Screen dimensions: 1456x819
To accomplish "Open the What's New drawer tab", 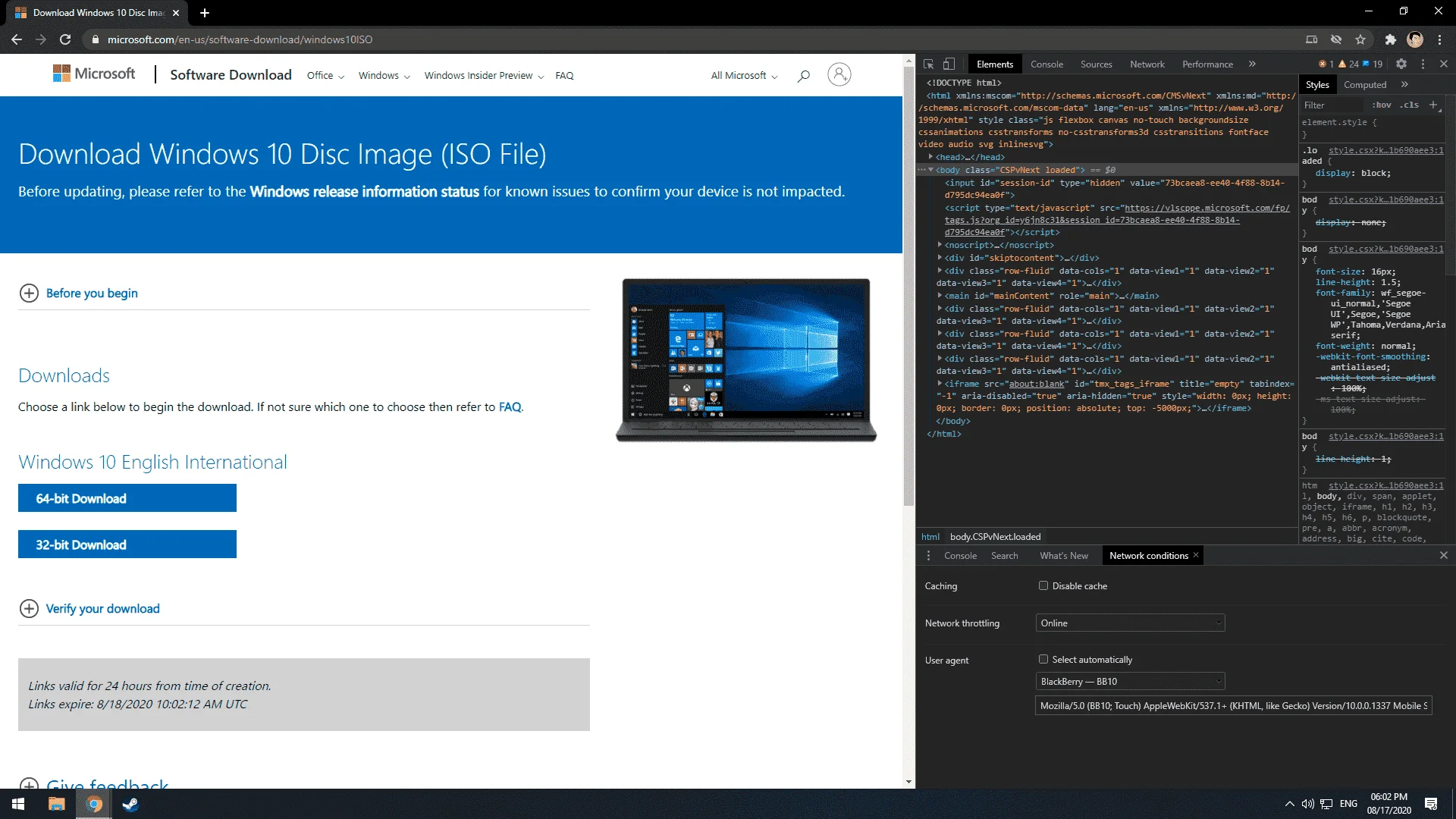I will click(x=1064, y=556).
